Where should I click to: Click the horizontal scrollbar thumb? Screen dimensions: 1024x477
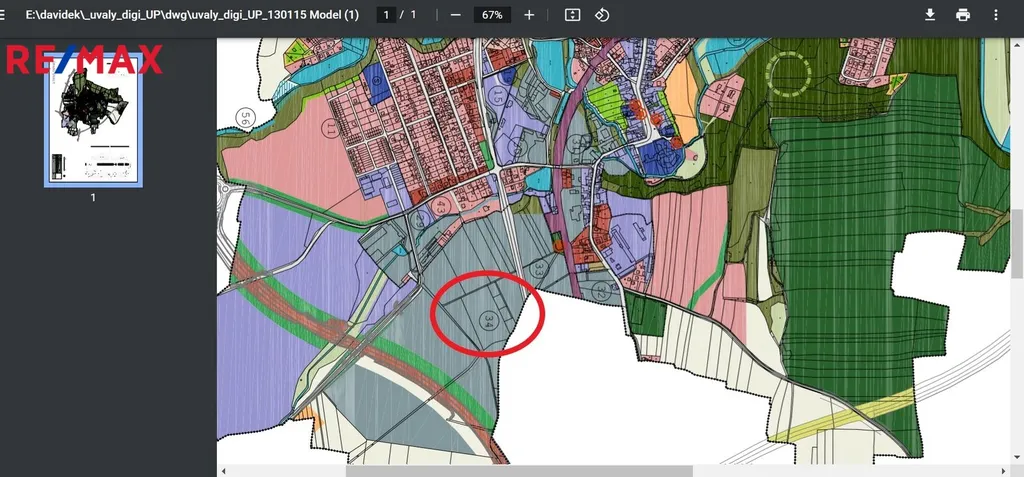tap(519, 470)
